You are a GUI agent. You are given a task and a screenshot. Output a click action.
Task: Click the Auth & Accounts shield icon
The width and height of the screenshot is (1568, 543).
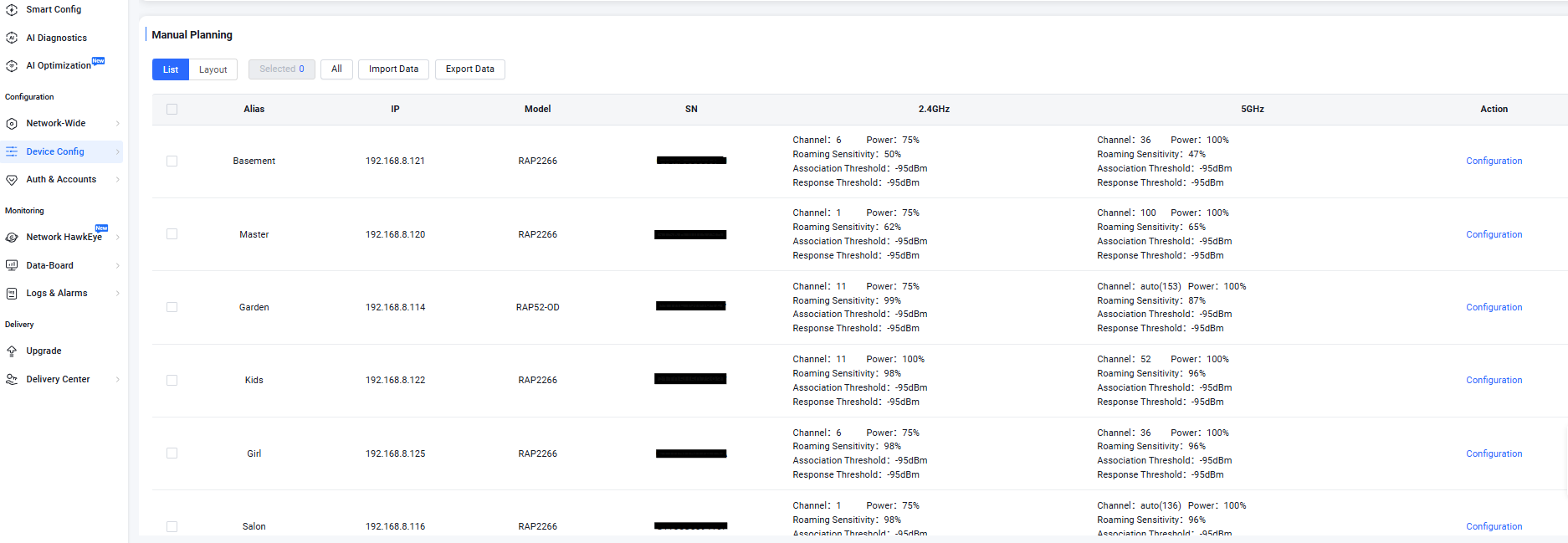12,180
